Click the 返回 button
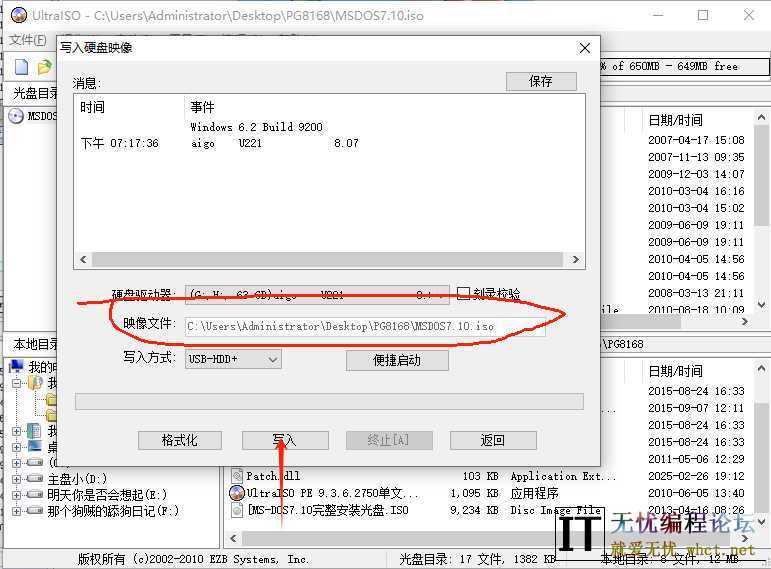771x569 pixels. pyautogui.click(x=492, y=440)
